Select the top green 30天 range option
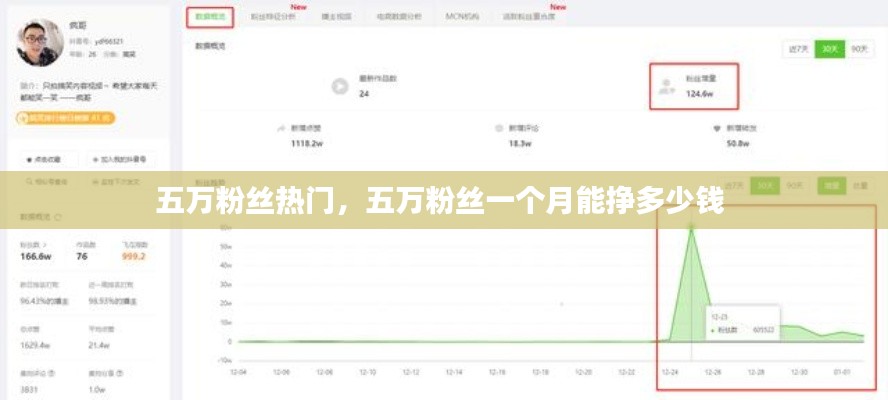 pos(828,48)
